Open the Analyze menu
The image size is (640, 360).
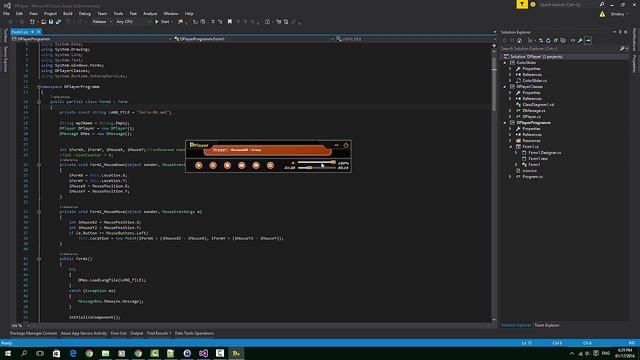pos(150,13)
